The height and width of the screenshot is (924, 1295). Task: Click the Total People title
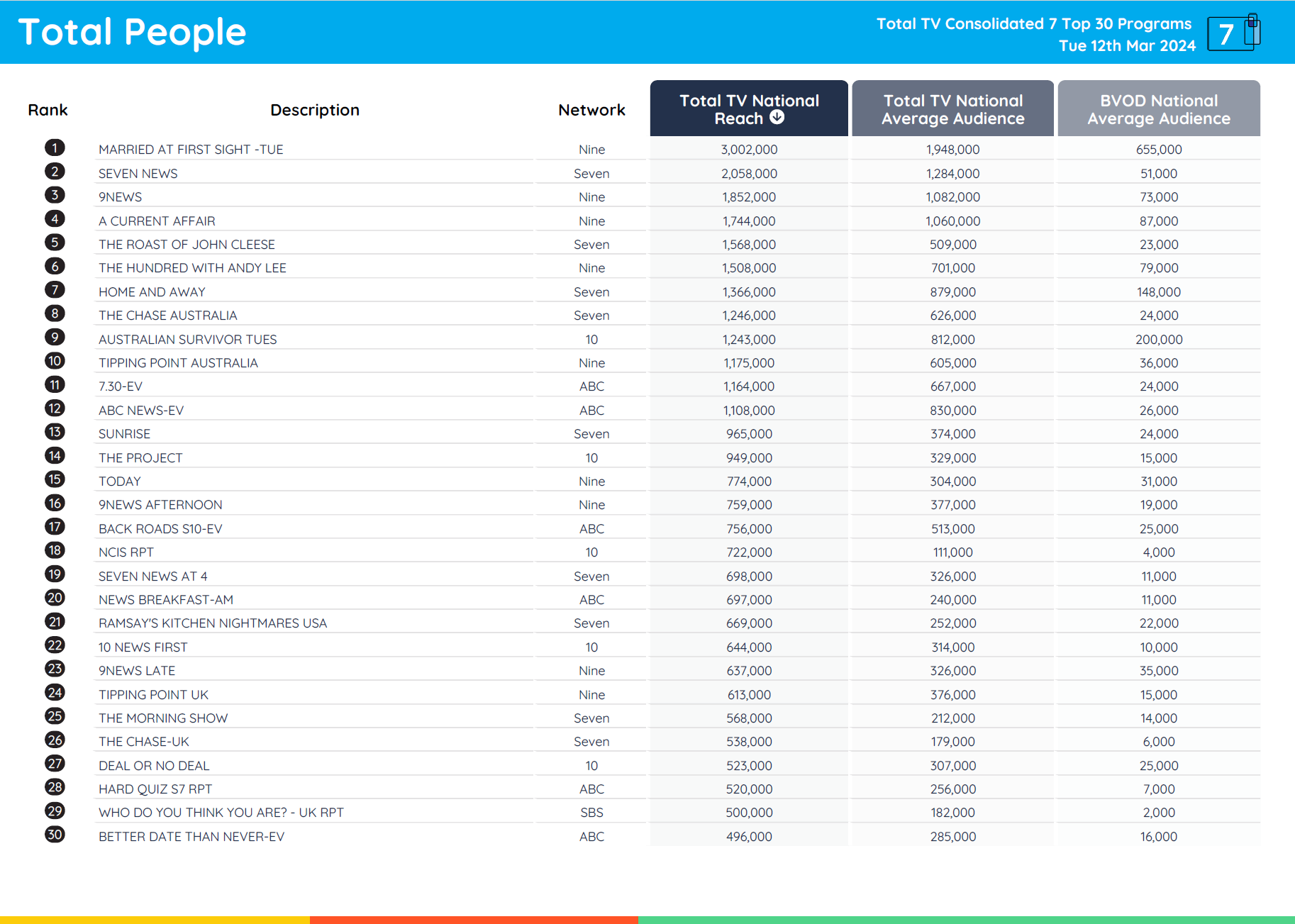pos(132,33)
